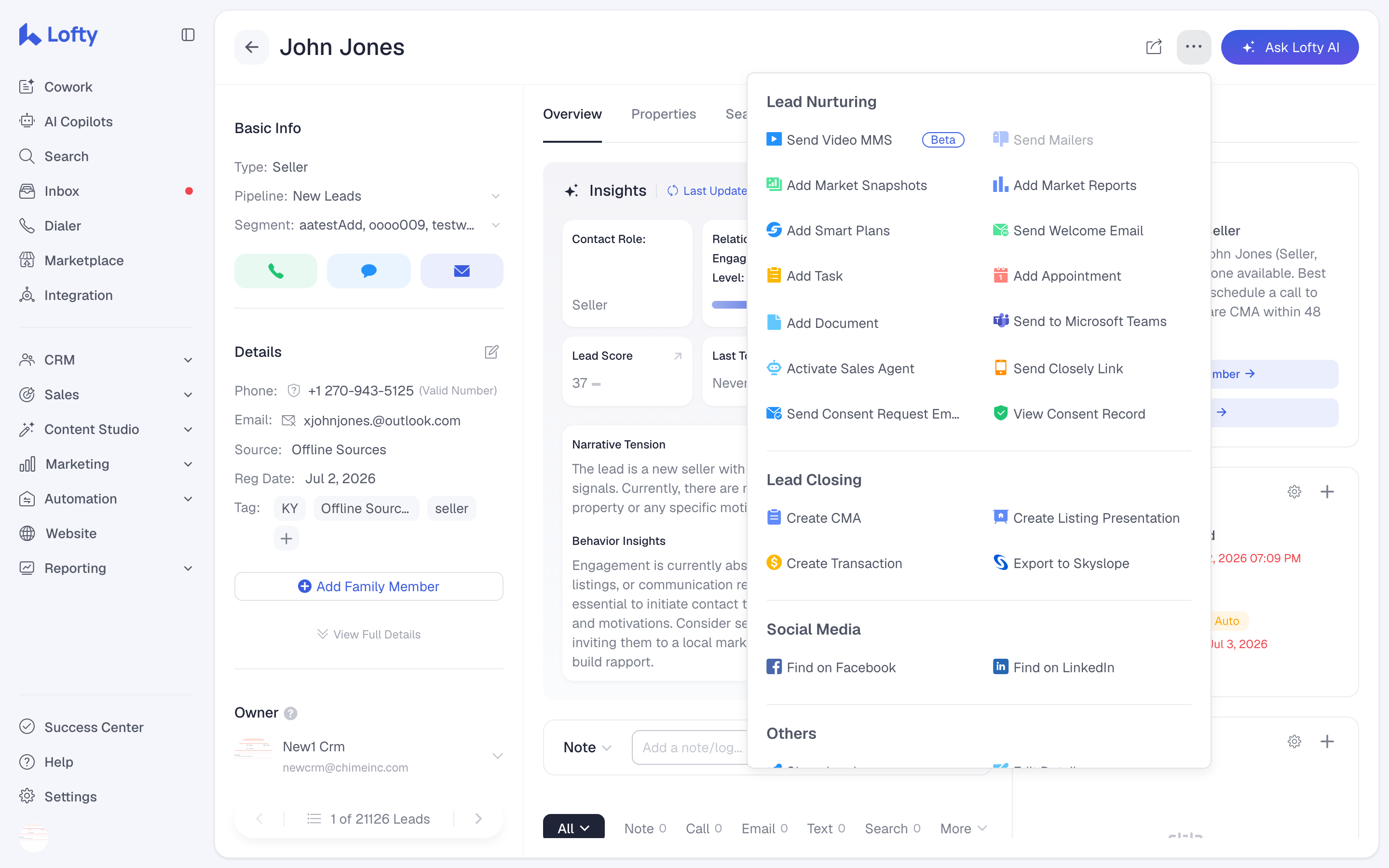Open the share icon beside the more button
The height and width of the screenshot is (868, 1389).
coord(1154,47)
